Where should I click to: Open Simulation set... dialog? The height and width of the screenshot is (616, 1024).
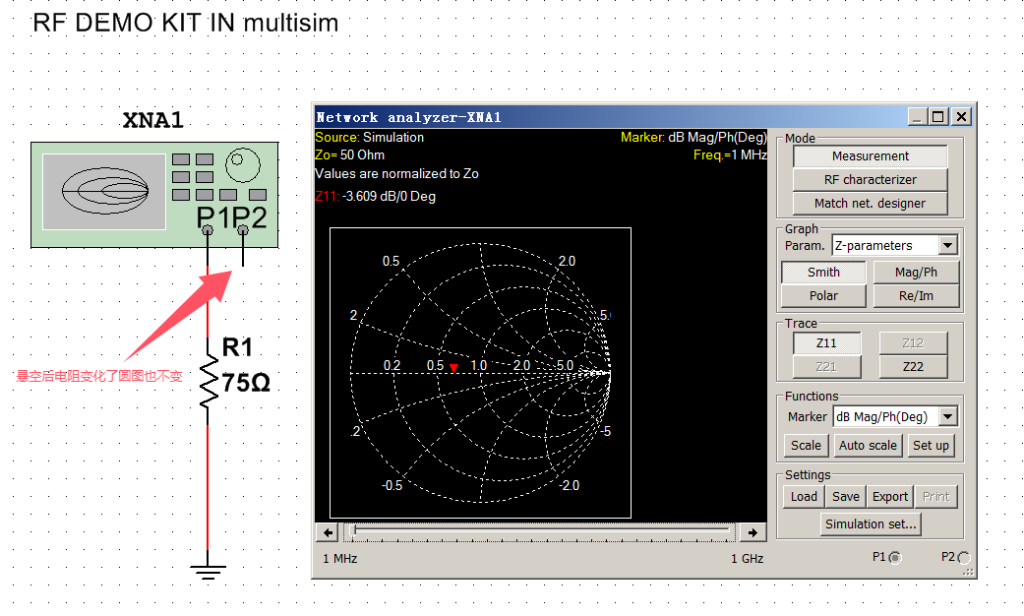[871, 524]
